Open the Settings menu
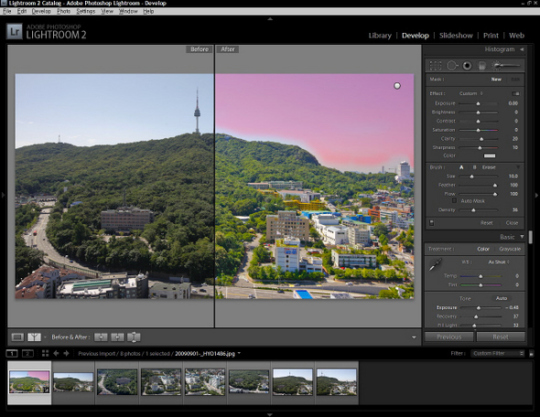 click(86, 11)
